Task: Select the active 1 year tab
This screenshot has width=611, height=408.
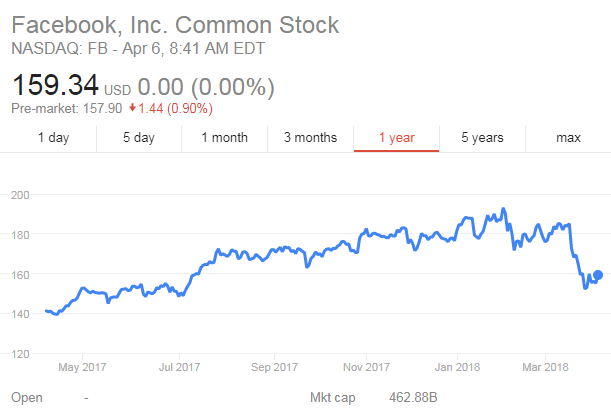Action: coord(396,138)
